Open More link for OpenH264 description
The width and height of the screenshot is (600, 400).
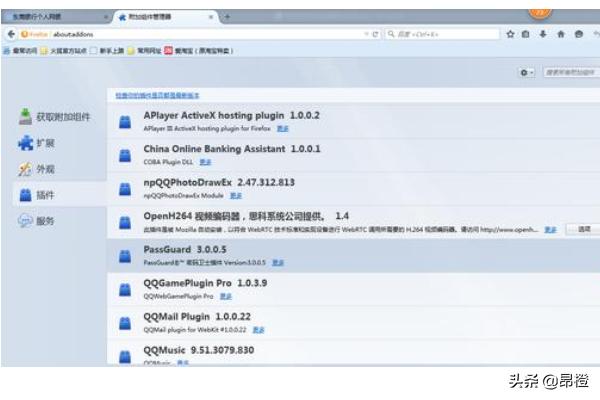pyautogui.click(x=550, y=230)
